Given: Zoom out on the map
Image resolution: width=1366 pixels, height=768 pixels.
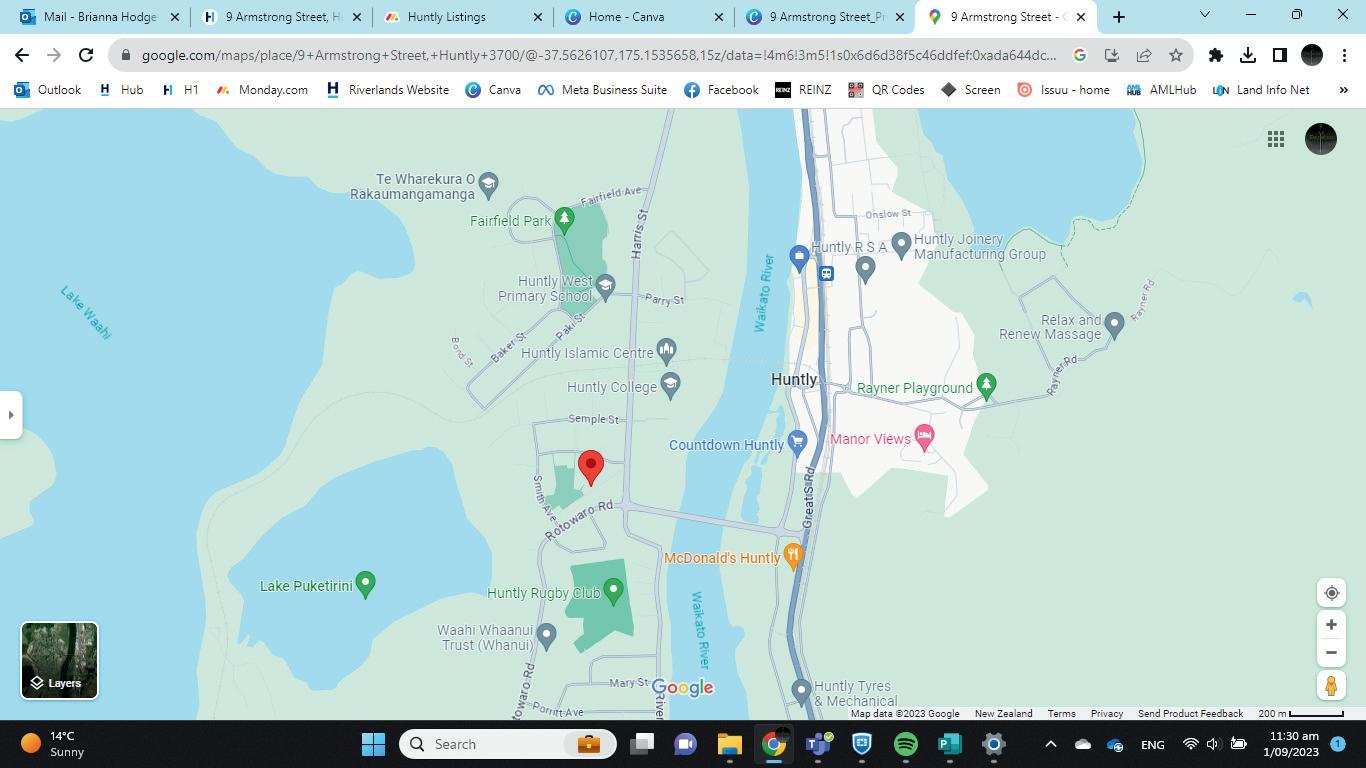Looking at the screenshot, I should (x=1331, y=653).
